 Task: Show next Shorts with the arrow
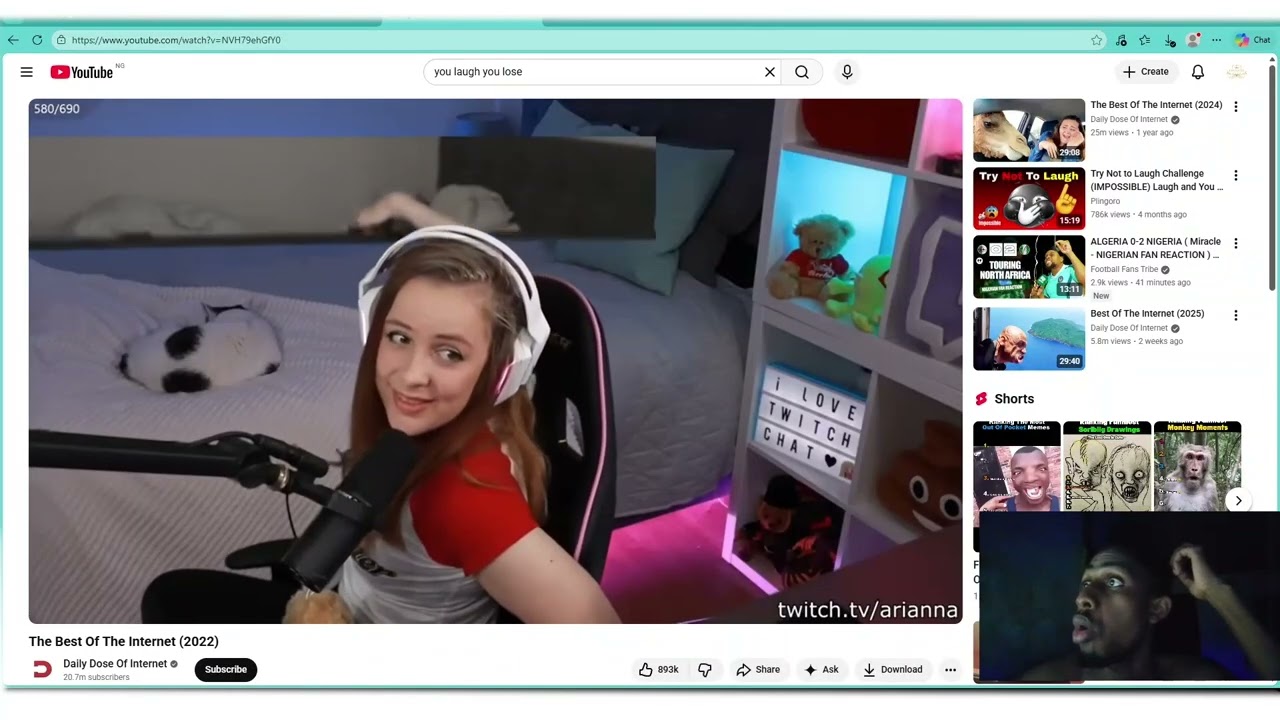pos(1238,501)
